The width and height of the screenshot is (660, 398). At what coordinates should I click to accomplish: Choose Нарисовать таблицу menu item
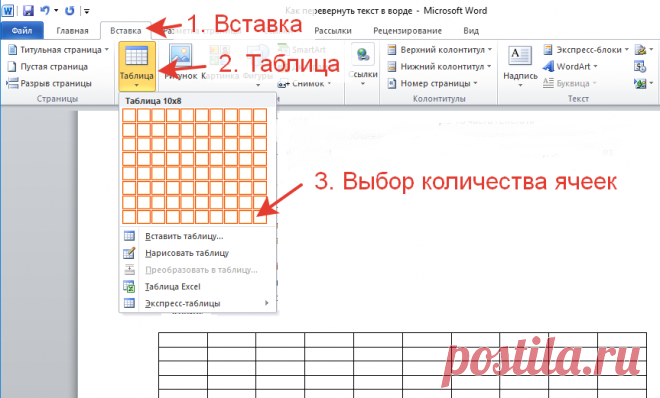click(198, 253)
